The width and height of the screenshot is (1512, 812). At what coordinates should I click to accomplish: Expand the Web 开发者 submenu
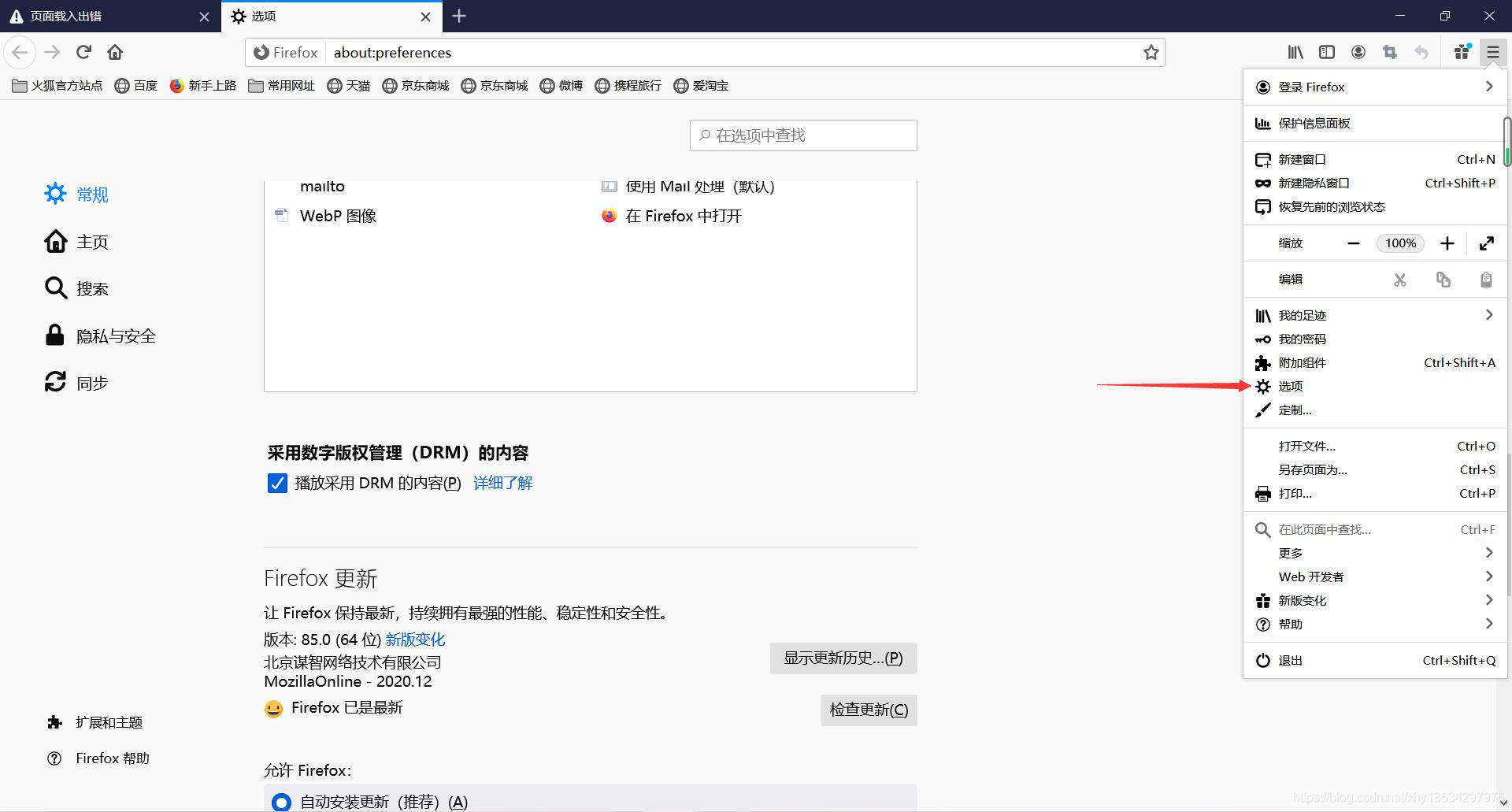(x=1374, y=577)
